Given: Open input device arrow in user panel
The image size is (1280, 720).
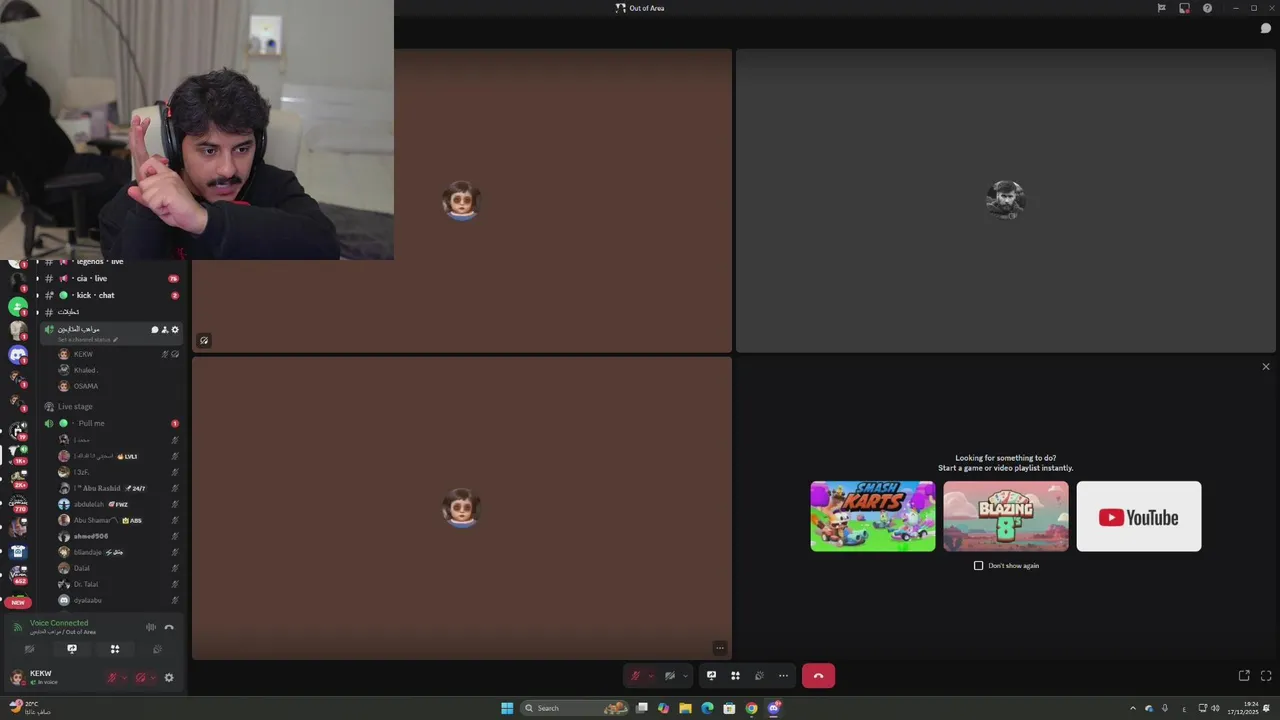Looking at the screenshot, I should (124, 678).
